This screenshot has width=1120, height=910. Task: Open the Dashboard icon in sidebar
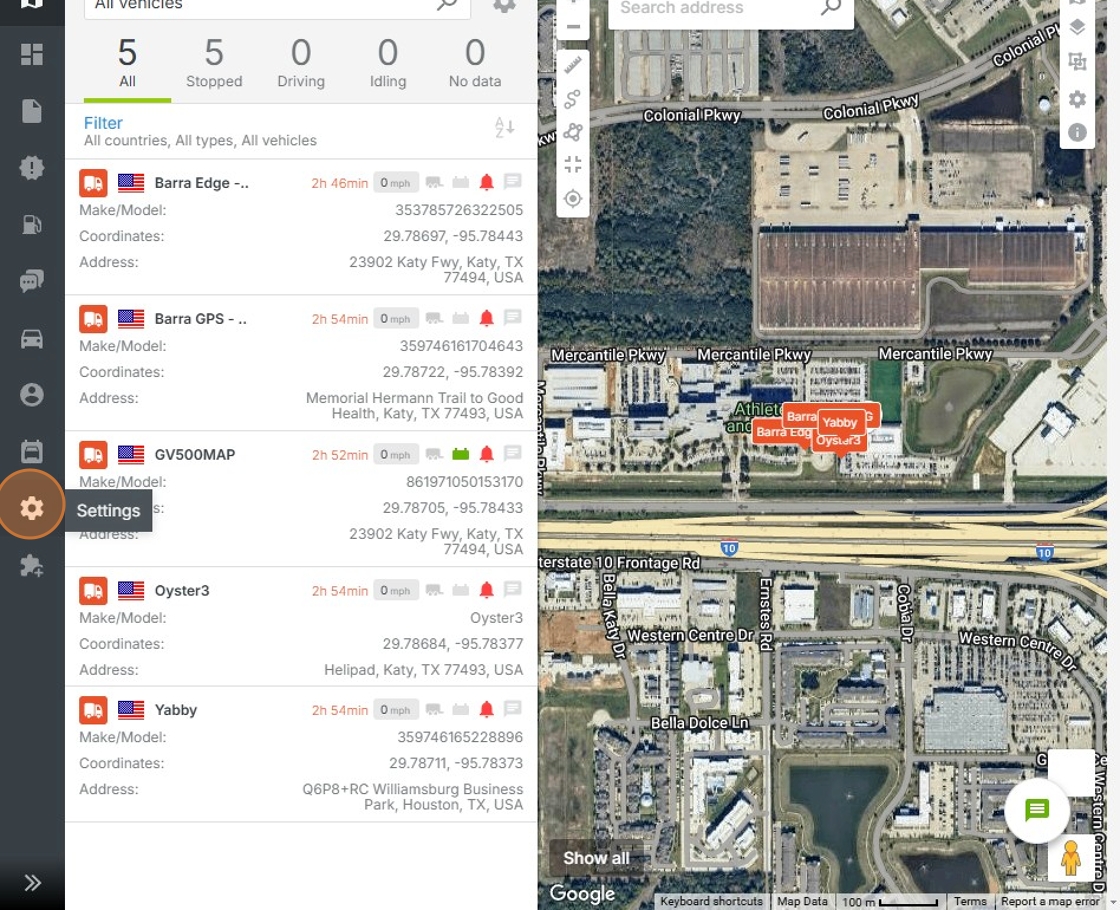pyautogui.click(x=31, y=54)
